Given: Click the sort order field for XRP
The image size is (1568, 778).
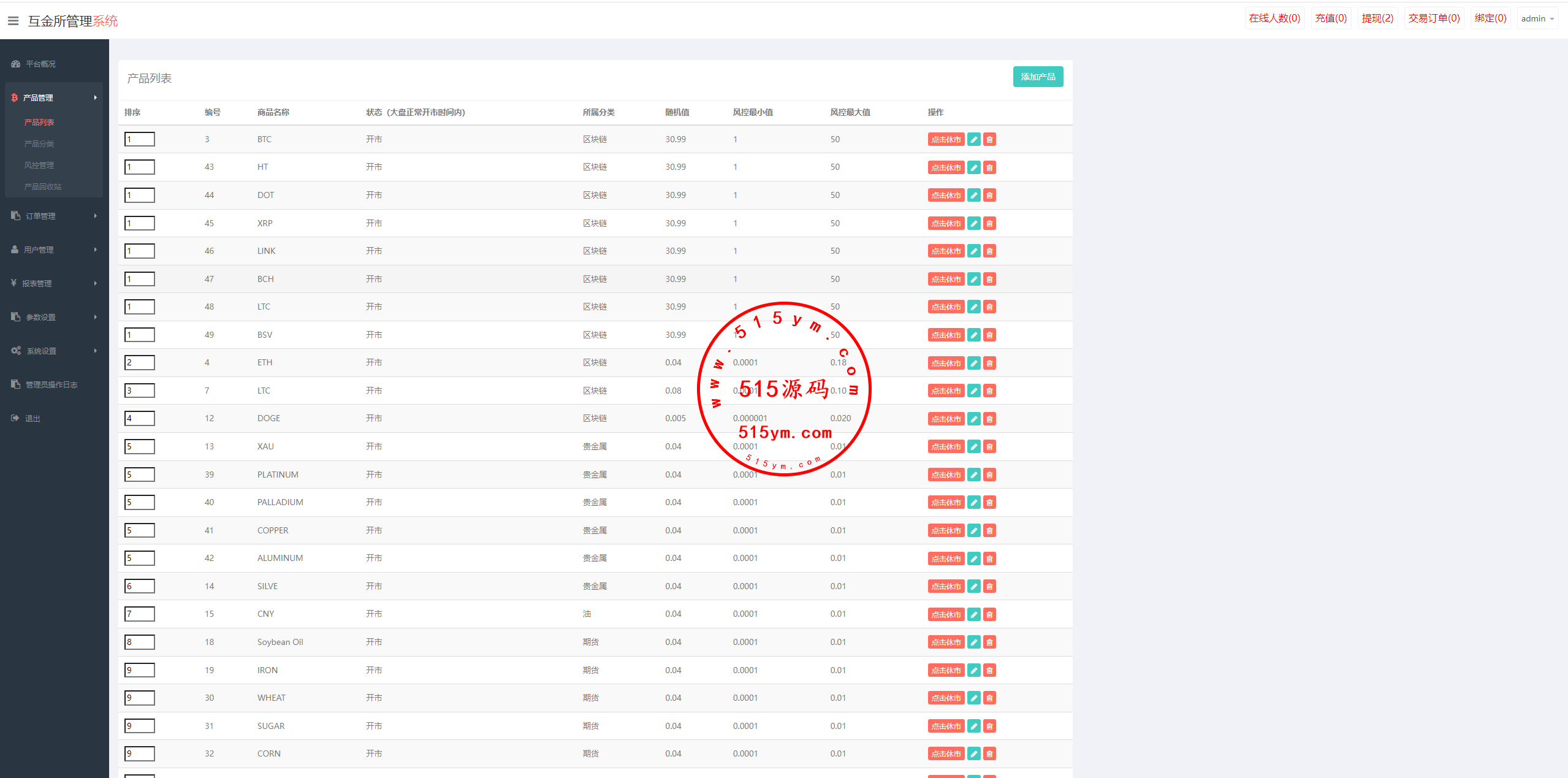Looking at the screenshot, I should point(140,223).
